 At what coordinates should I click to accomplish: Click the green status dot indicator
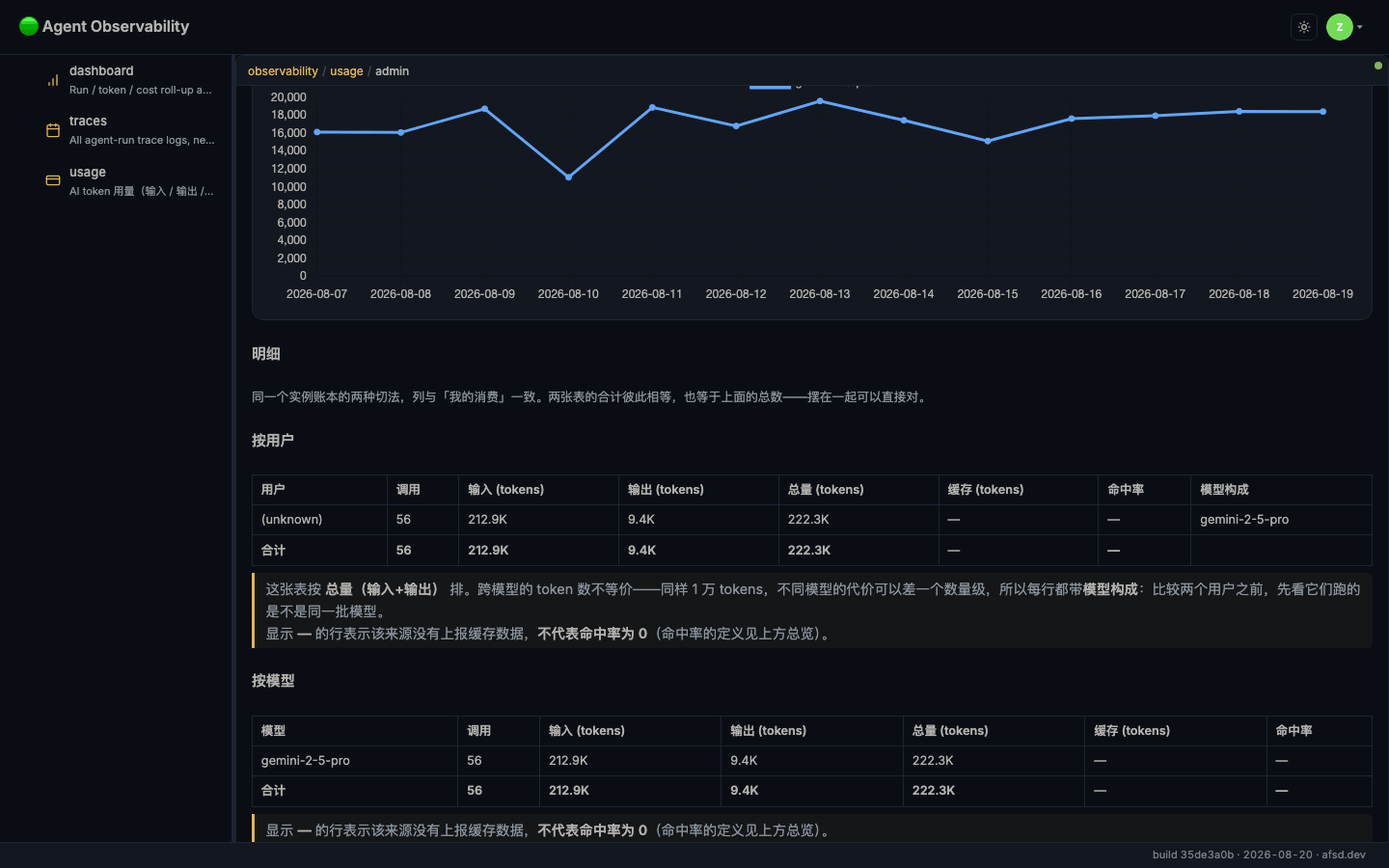tap(1377, 66)
